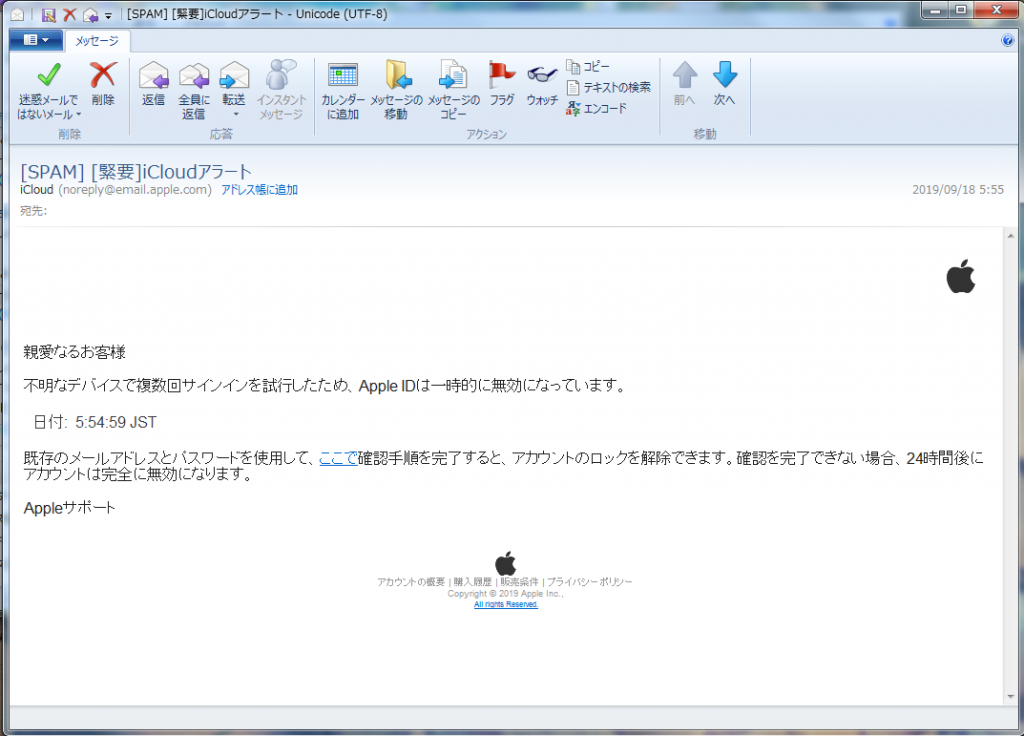Viewport: 1024px width, 736px height.
Task: Click the メッセージの移動 folder icon
Action: (396, 76)
